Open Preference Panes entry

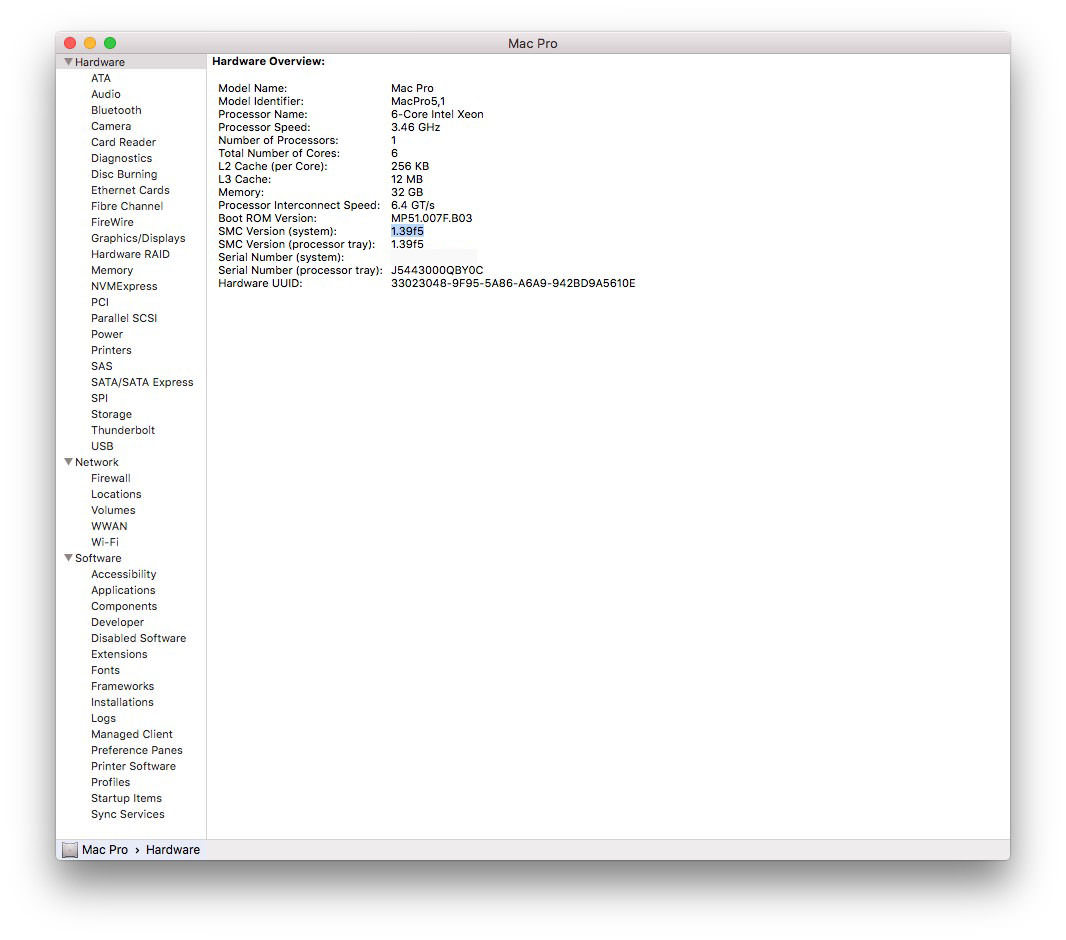pyautogui.click(x=137, y=750)
